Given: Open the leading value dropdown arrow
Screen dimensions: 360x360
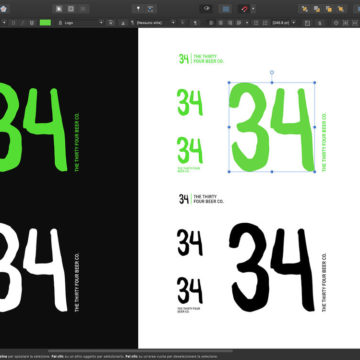Looking at the screenshot, I should [x=294, y=23].
